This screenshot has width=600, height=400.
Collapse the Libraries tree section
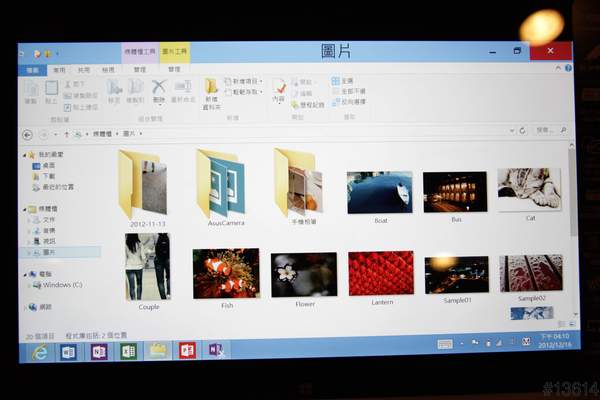coord(25,209)
